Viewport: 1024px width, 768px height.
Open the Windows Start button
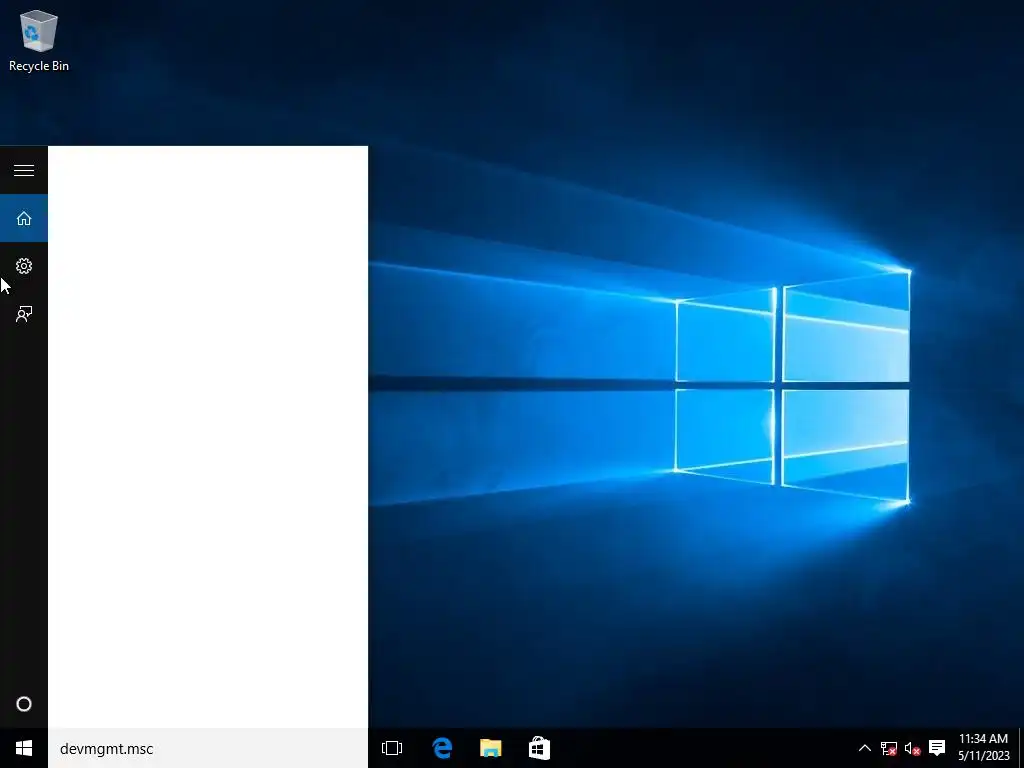tap(24, 748)
